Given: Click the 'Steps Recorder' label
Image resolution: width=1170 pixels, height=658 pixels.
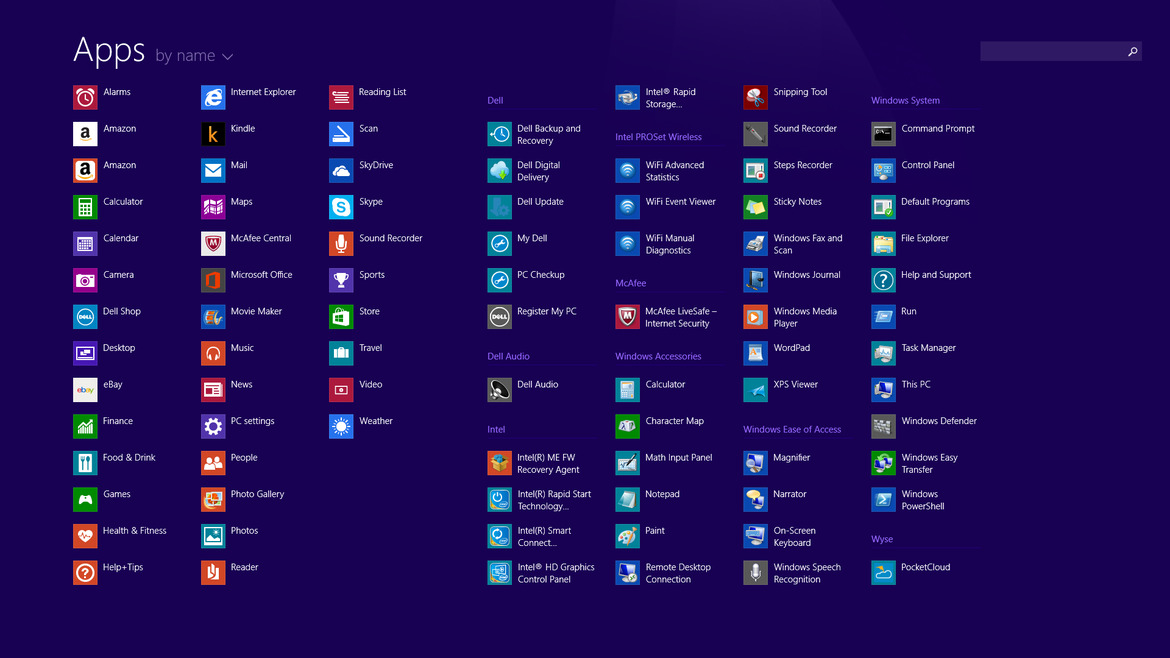Looking at the screenshot, I should tap(802, 165).
